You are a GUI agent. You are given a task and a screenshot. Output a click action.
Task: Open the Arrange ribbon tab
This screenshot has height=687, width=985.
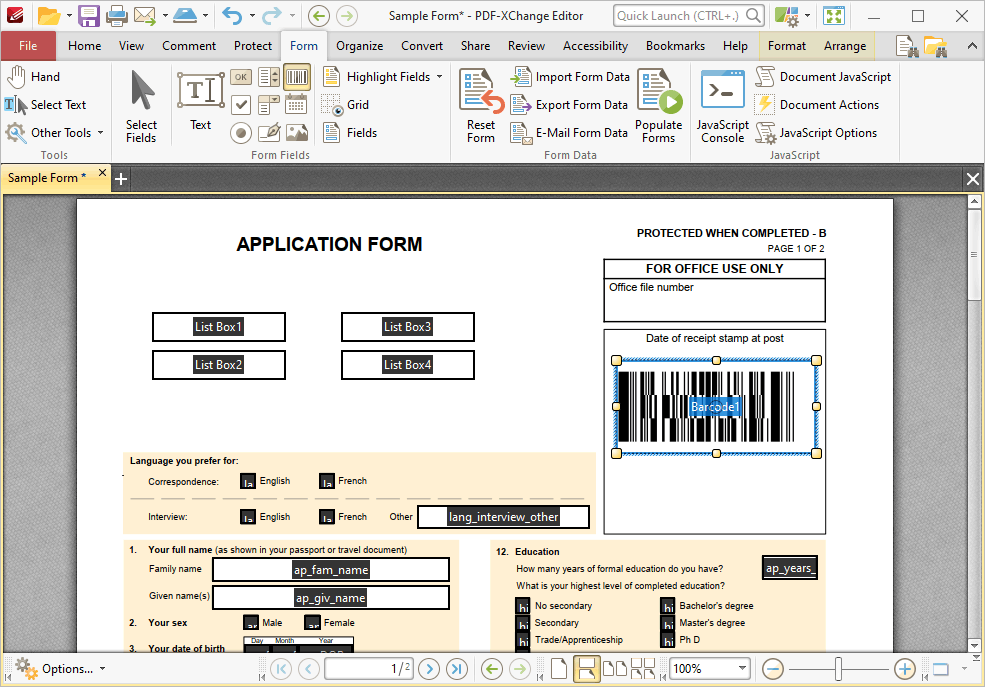coord(845,46)
